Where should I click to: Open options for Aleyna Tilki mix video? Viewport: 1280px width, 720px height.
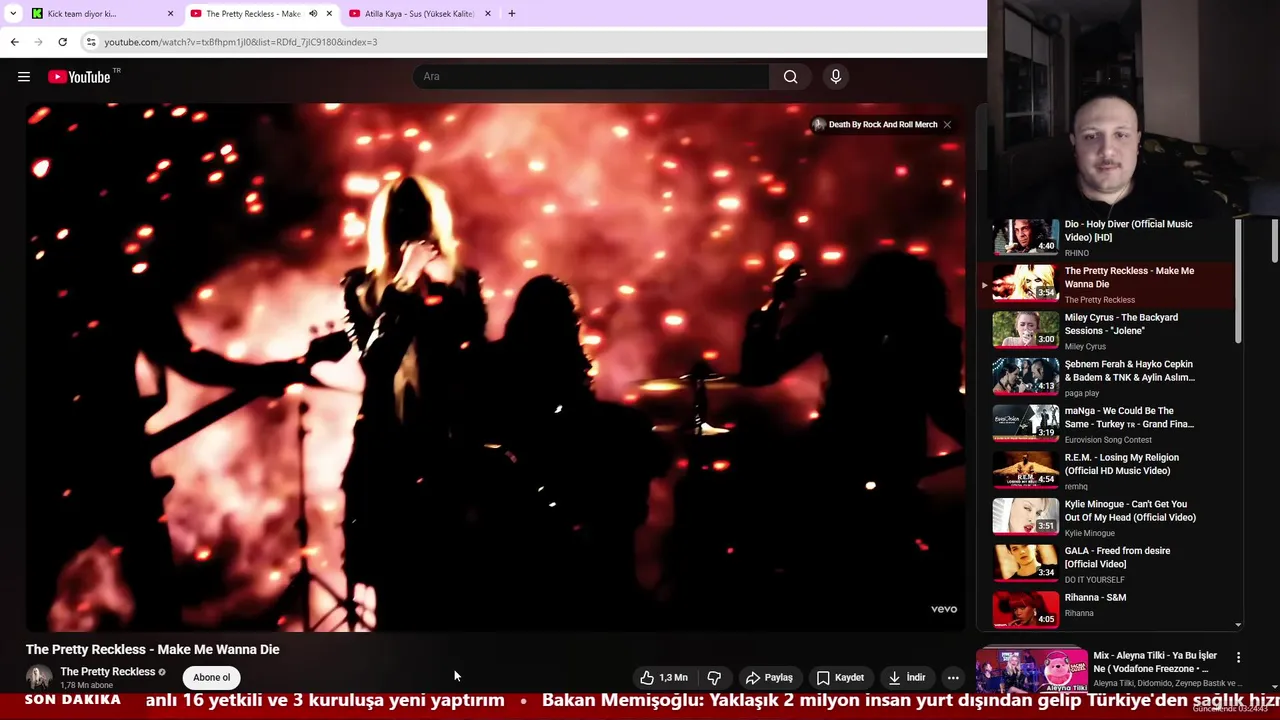tap(1238, 658)
